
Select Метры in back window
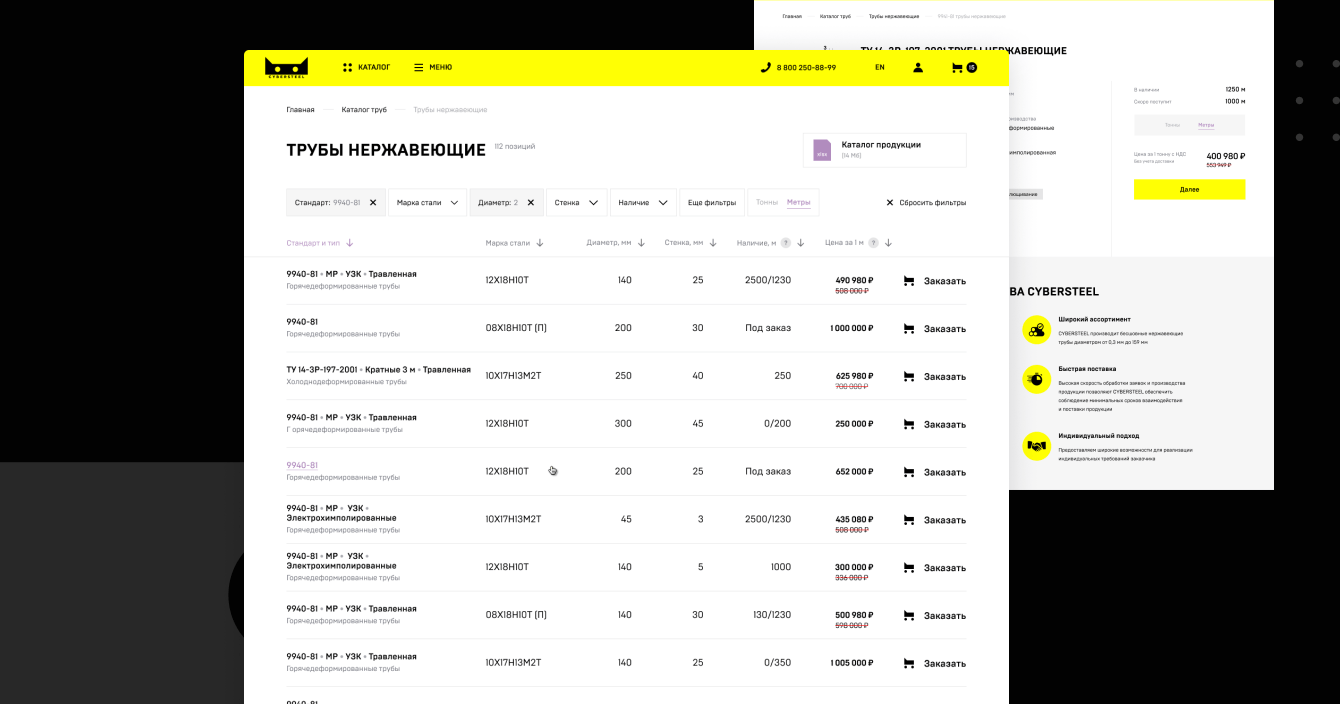tap(1206, 125)
